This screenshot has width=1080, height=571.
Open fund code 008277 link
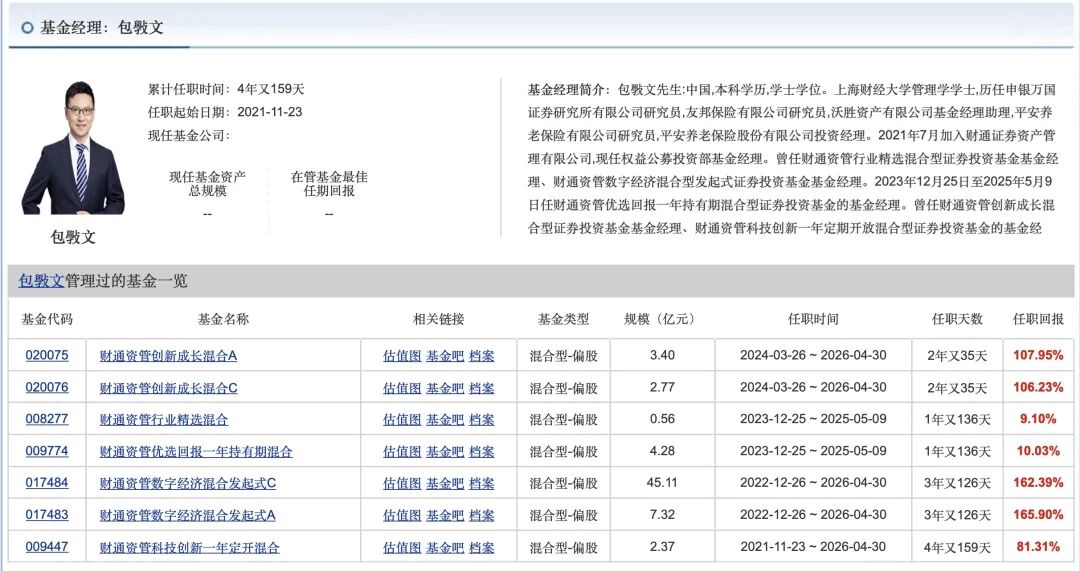tap(47, 419)
